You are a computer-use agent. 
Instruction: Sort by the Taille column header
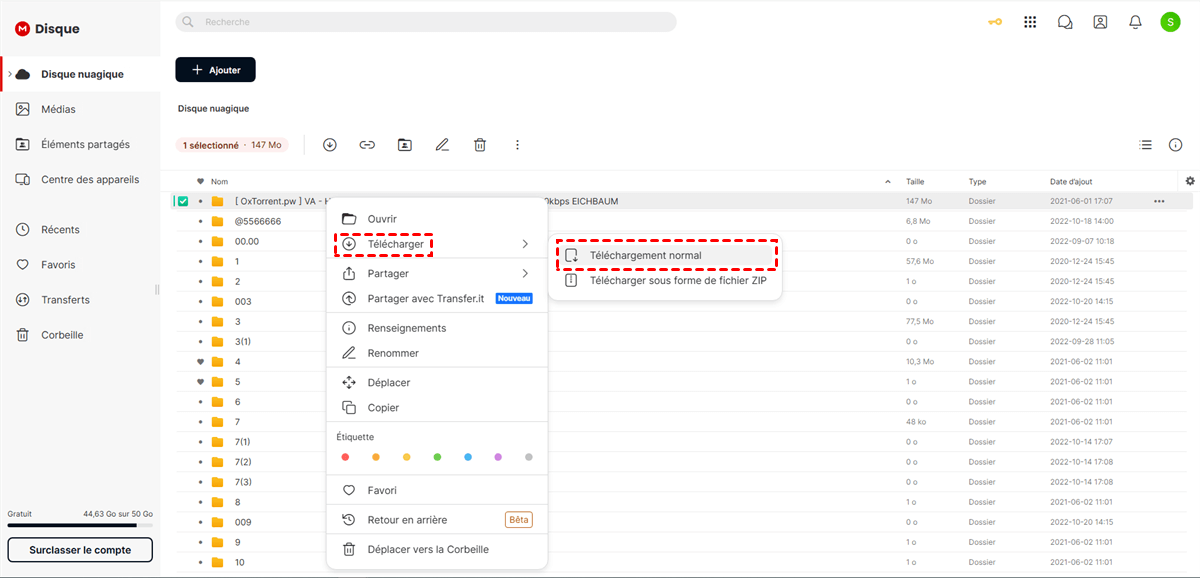pyautogui.click(x=915, y=182)
